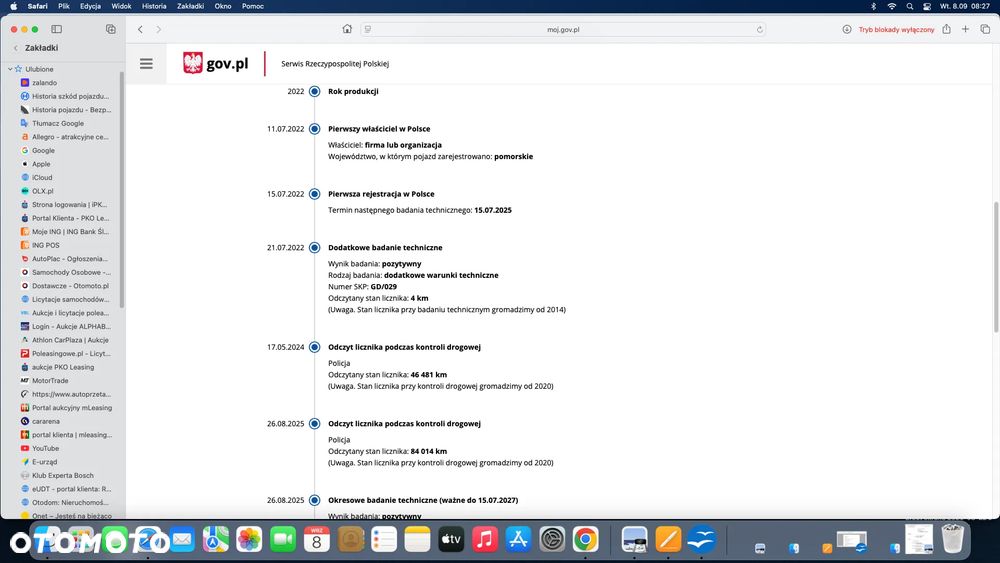Open the downloads icon in toolbar

coord(846,29)
